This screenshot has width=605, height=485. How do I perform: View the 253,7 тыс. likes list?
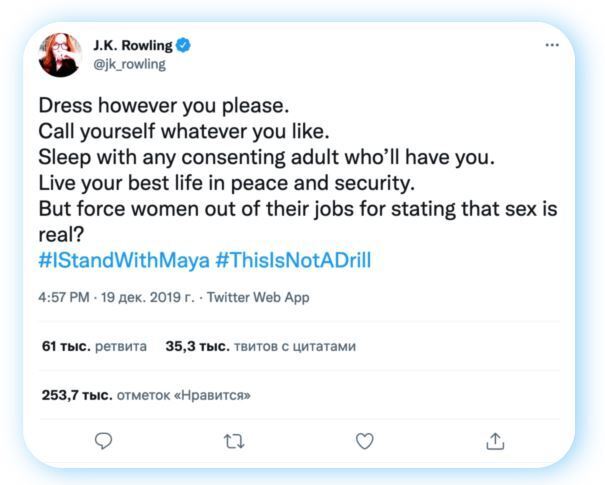(x=146, y=395)
